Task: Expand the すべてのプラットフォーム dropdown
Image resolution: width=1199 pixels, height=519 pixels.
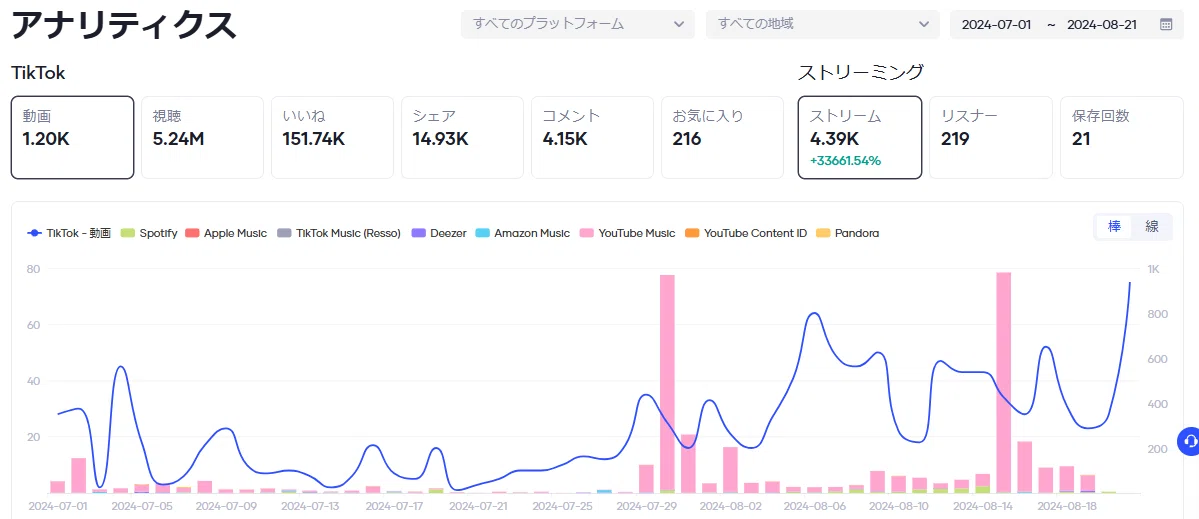Action: point(577,24)
